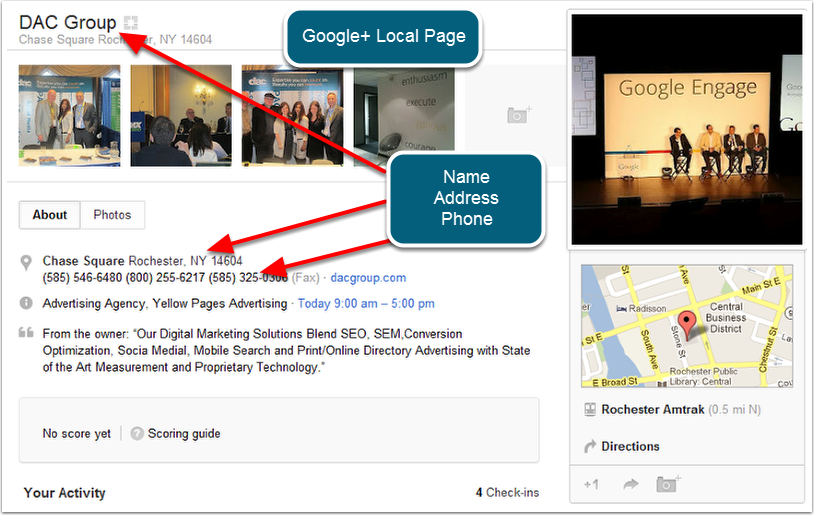Click the No score yet text
This screenshot has width=814, height=515.
[x=76, y=433]
